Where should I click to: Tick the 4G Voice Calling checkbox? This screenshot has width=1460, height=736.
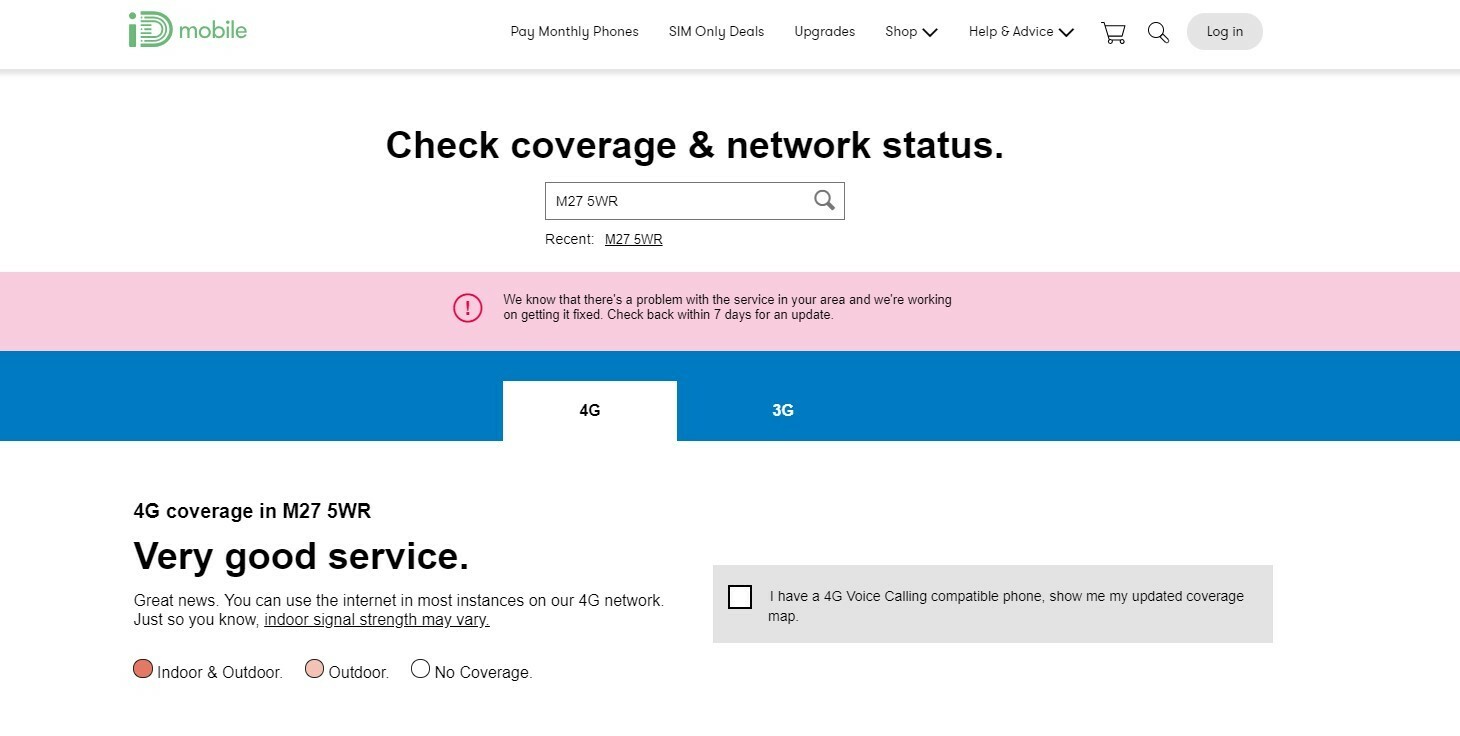(x=740, y=597)
